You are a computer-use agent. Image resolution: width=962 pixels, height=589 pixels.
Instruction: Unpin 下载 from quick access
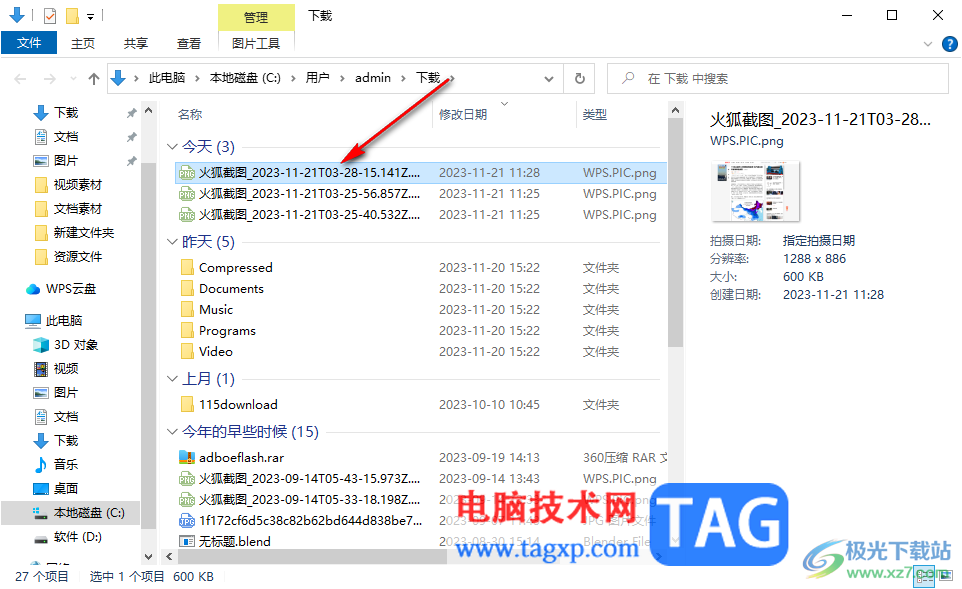click(x=130, y=112)
